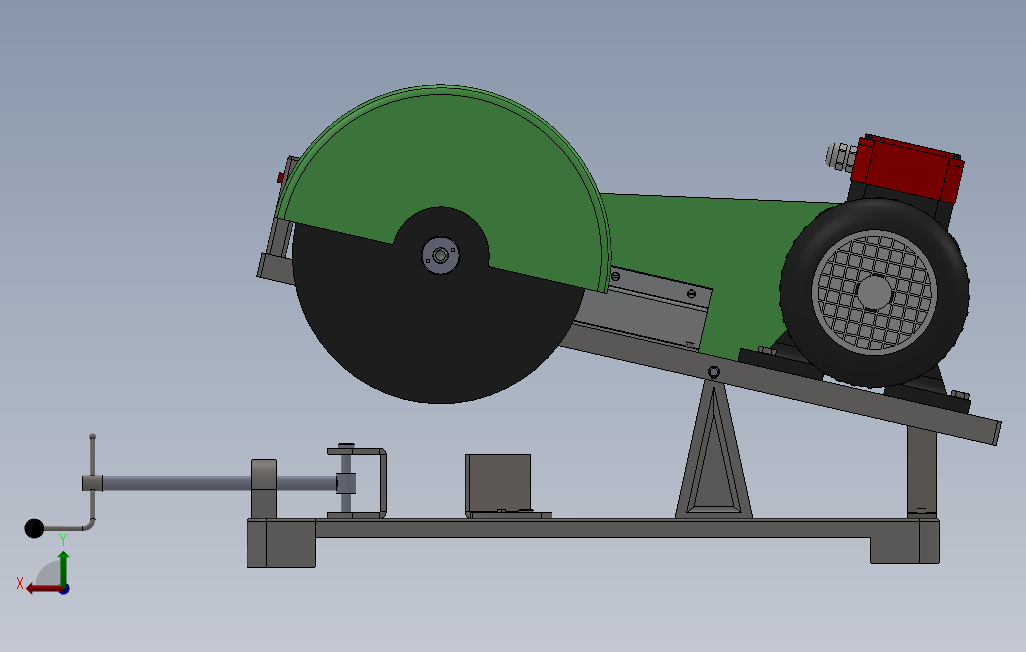The width and height of the screenshot is (1026, 652).
Task: Select the square fixed jaw block on the base
Action: point(498,483)
